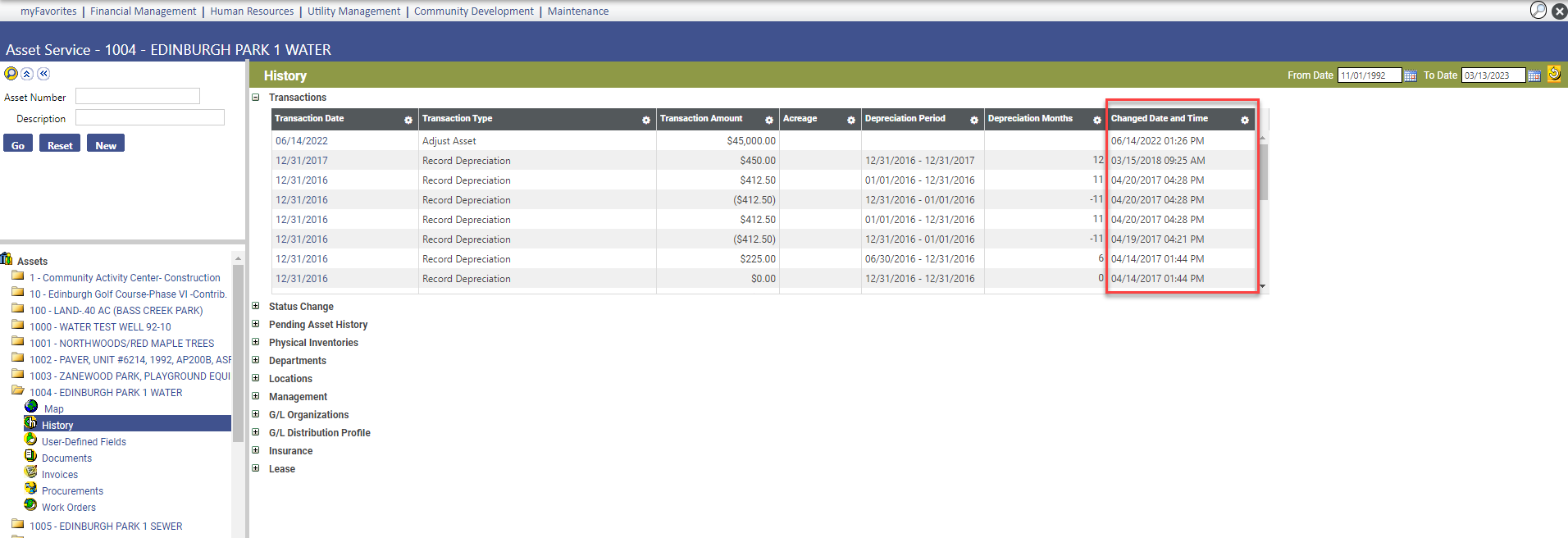This screenshot has width=1568, height=538.
Task: Open the To Date calendar picker
Action: tap(1534, 75)
